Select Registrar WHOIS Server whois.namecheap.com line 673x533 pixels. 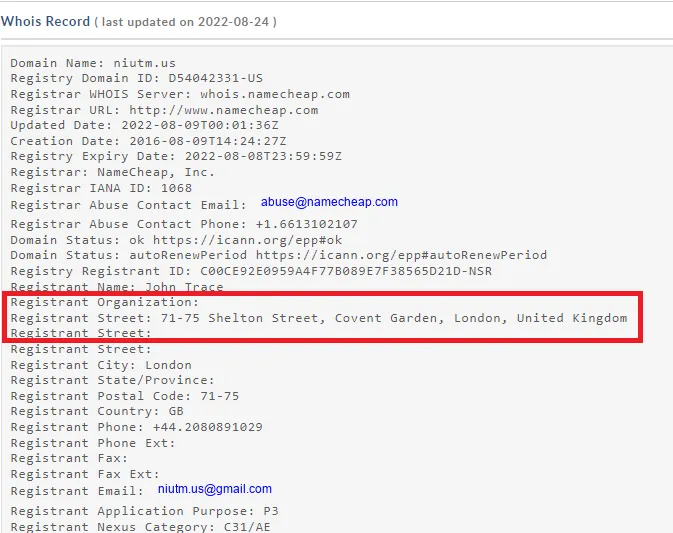(x=180, y=94)
